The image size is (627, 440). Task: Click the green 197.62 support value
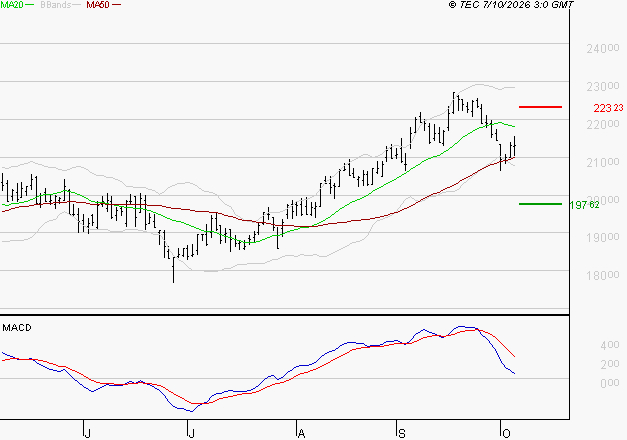click(584, 205)
